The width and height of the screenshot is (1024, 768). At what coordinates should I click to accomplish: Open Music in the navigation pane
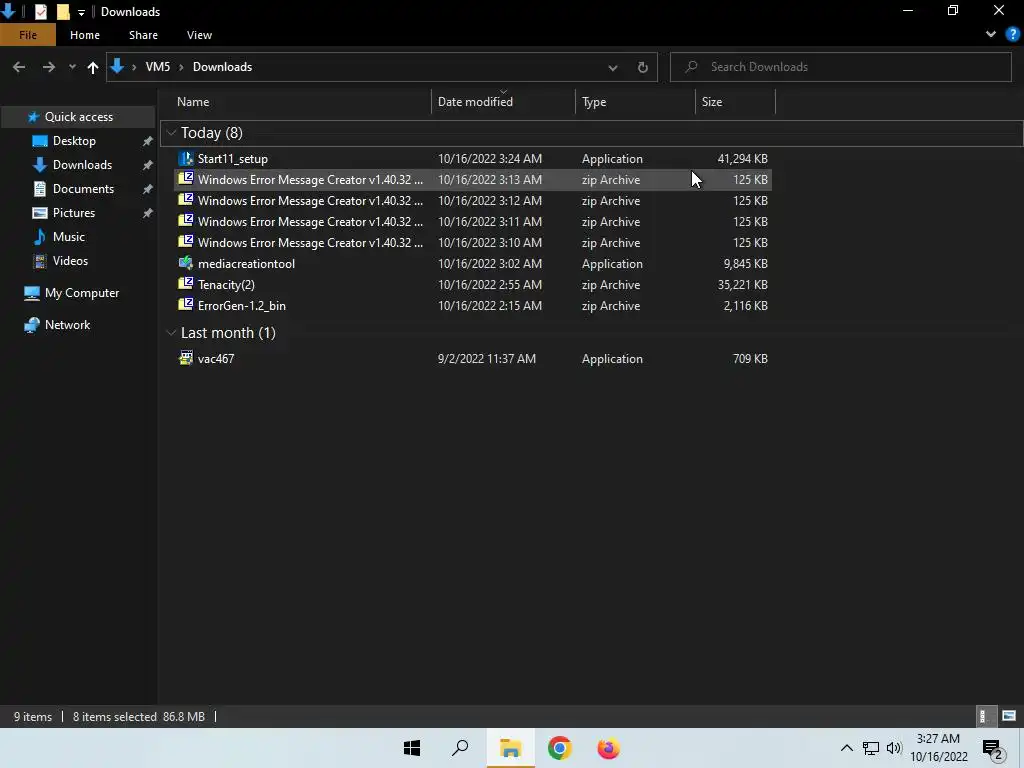pos(69,236)
